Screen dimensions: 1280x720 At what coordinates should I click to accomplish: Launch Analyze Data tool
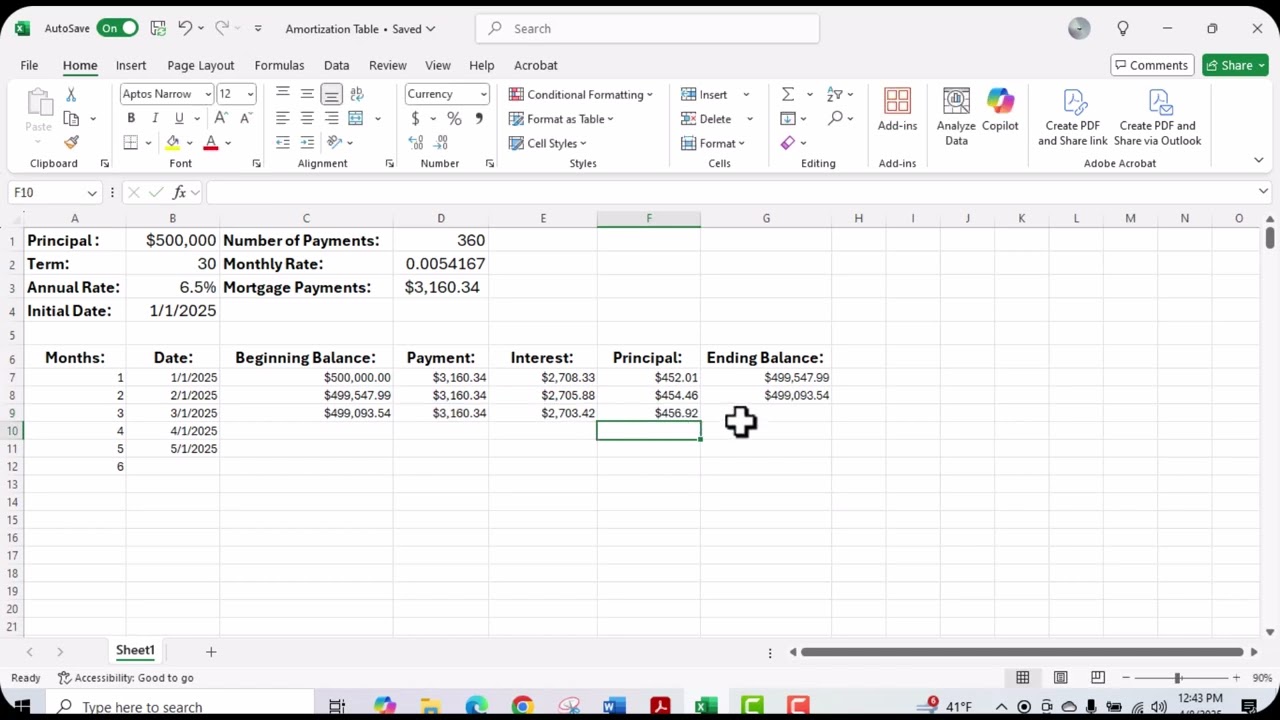[x=956, y=117]
